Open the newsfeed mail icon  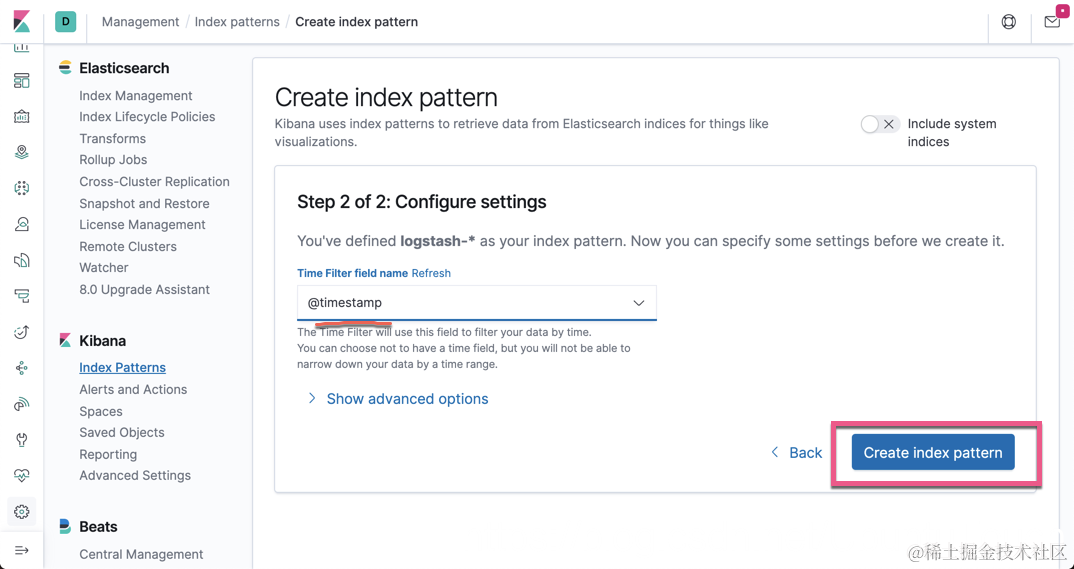point(1052,21)
